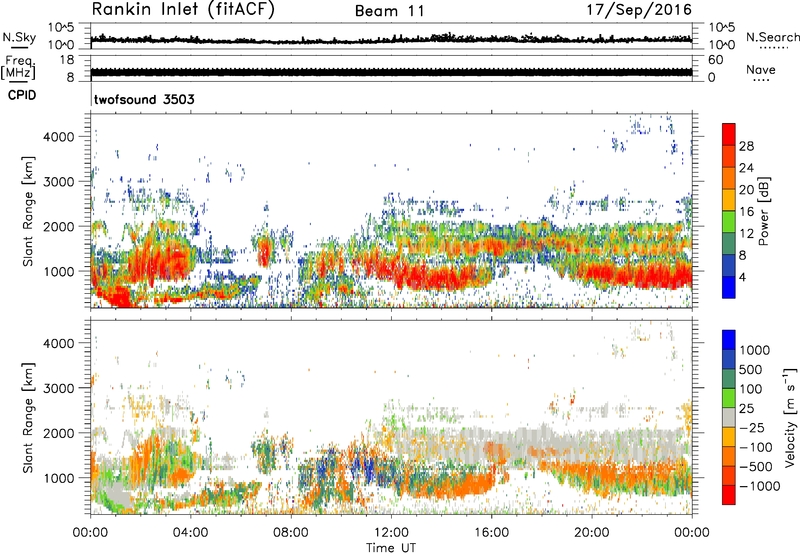Click the 20:00 time tick label

pyautogui.click(x=591, y=533)
